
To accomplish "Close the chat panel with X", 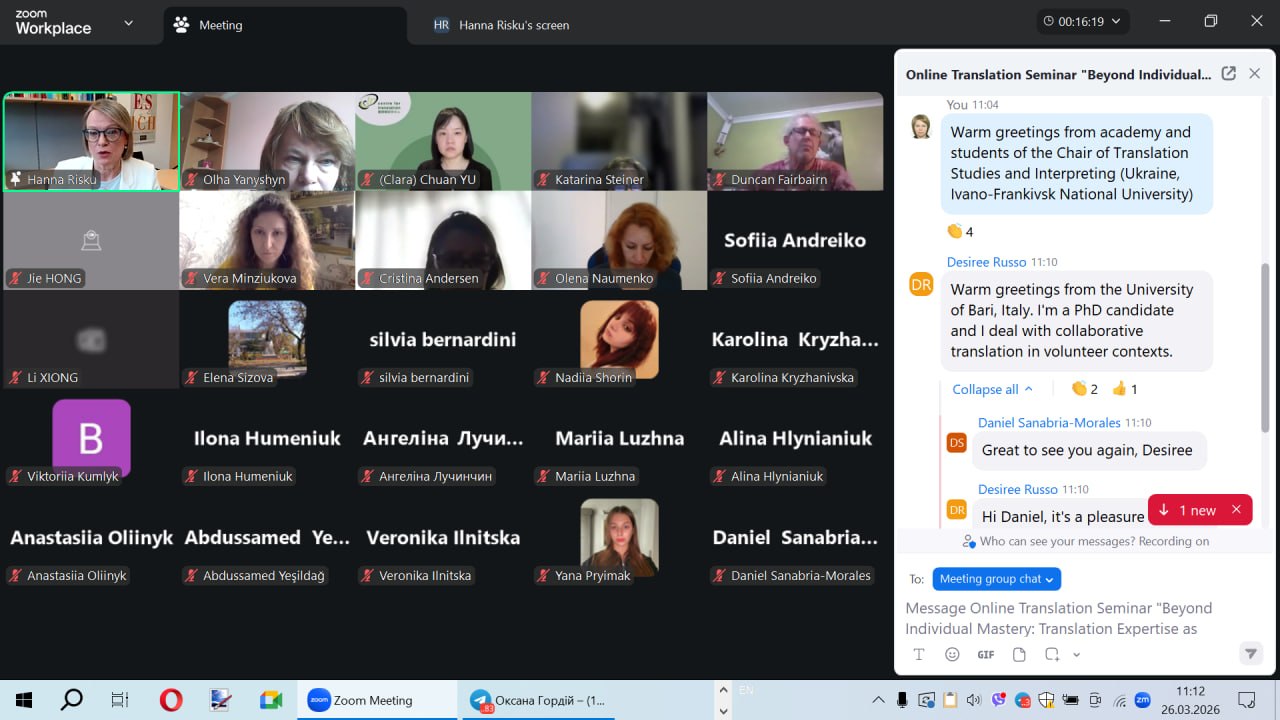I will pos(1254,74).
